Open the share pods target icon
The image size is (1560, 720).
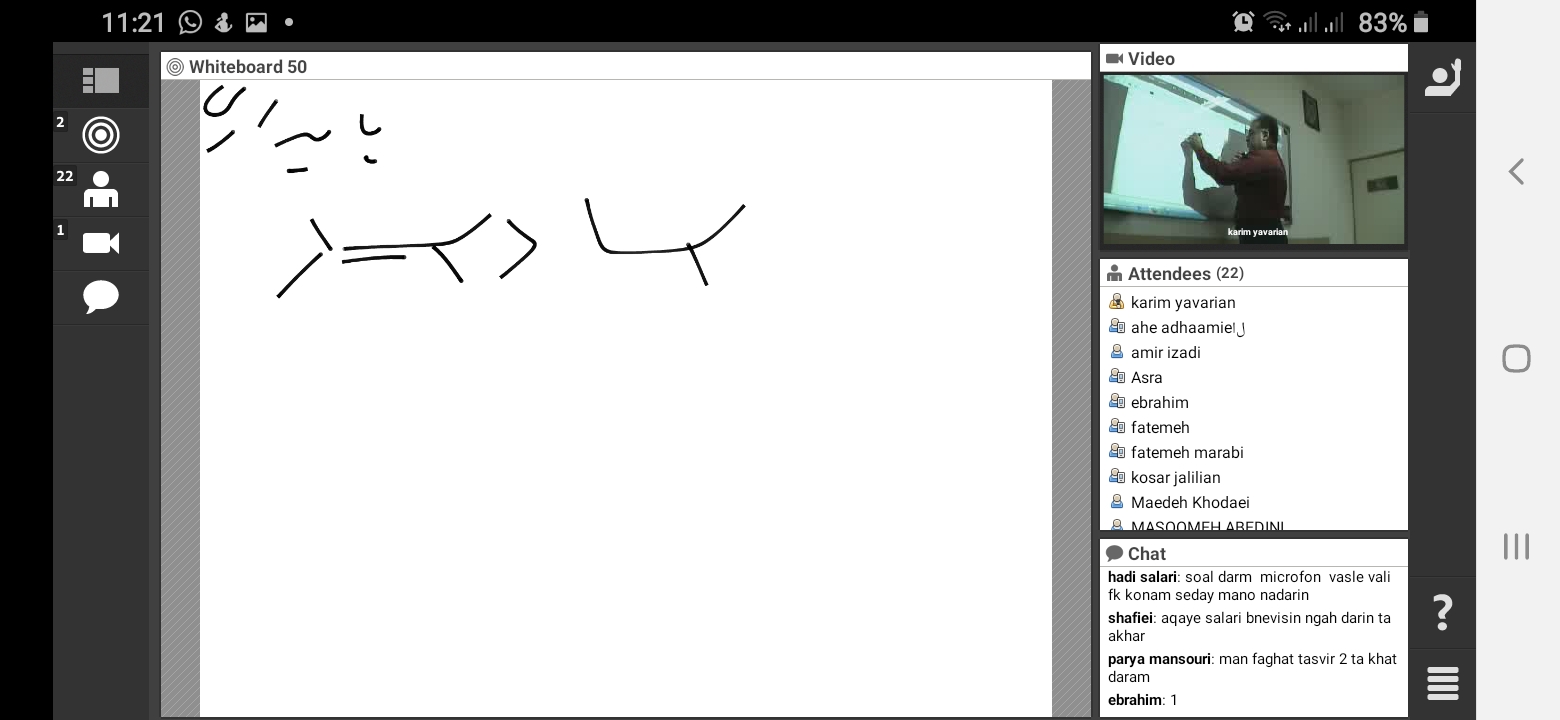click(100, 135)
